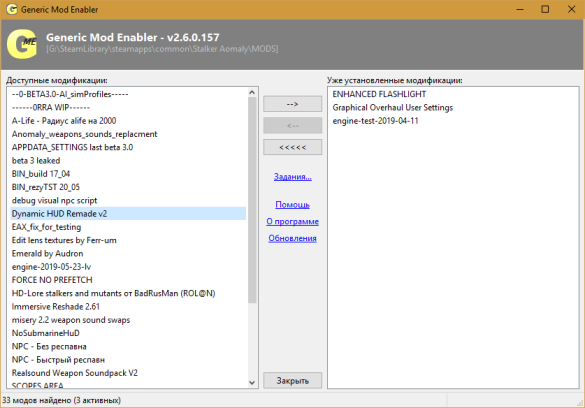Click the mod list scrollbar up arrow

252,92
